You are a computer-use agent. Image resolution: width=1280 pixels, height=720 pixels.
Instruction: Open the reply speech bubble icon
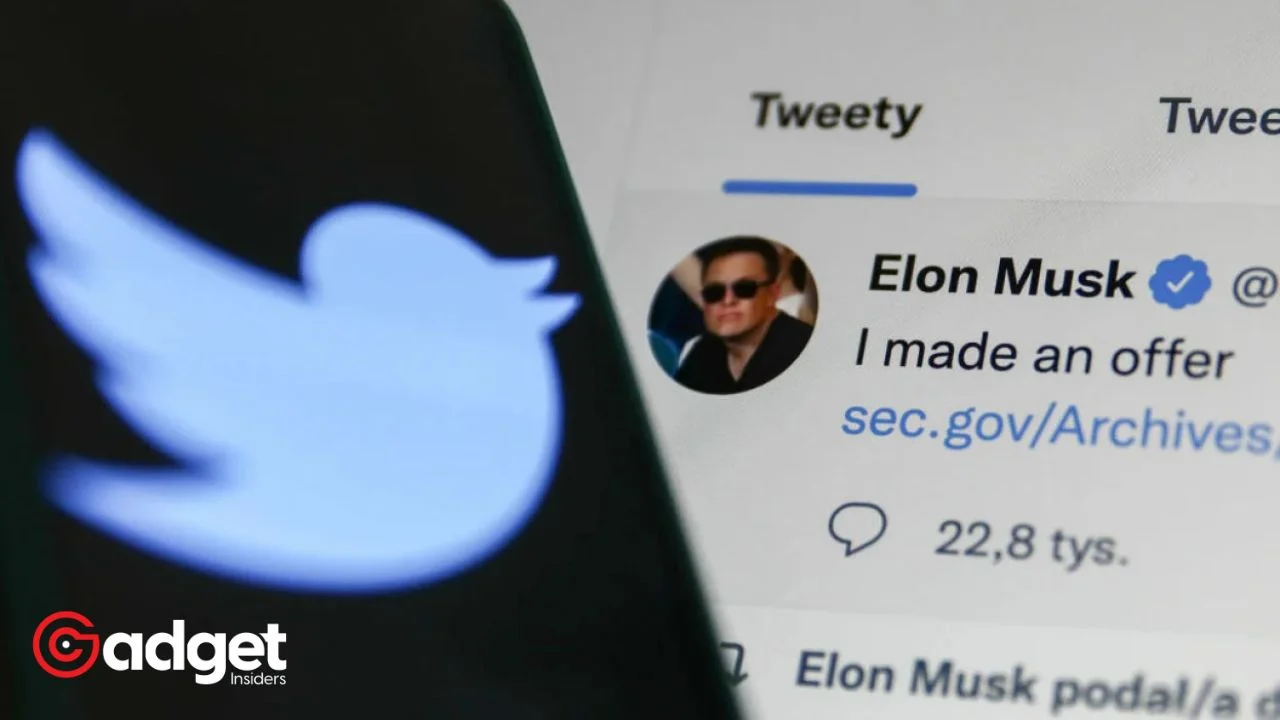857,529
